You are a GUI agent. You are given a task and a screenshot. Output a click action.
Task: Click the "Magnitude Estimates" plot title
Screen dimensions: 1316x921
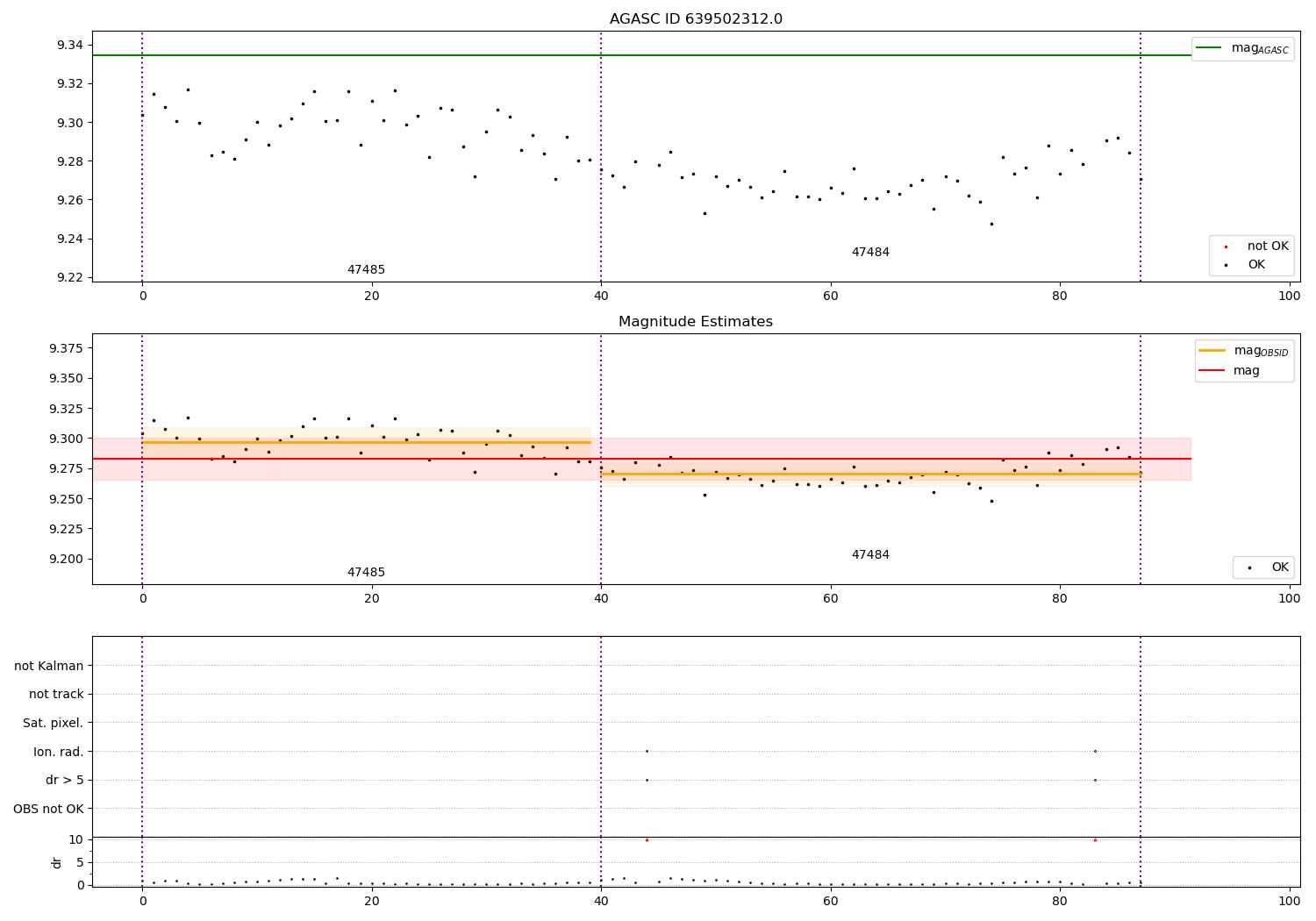(x=696, y=322)
